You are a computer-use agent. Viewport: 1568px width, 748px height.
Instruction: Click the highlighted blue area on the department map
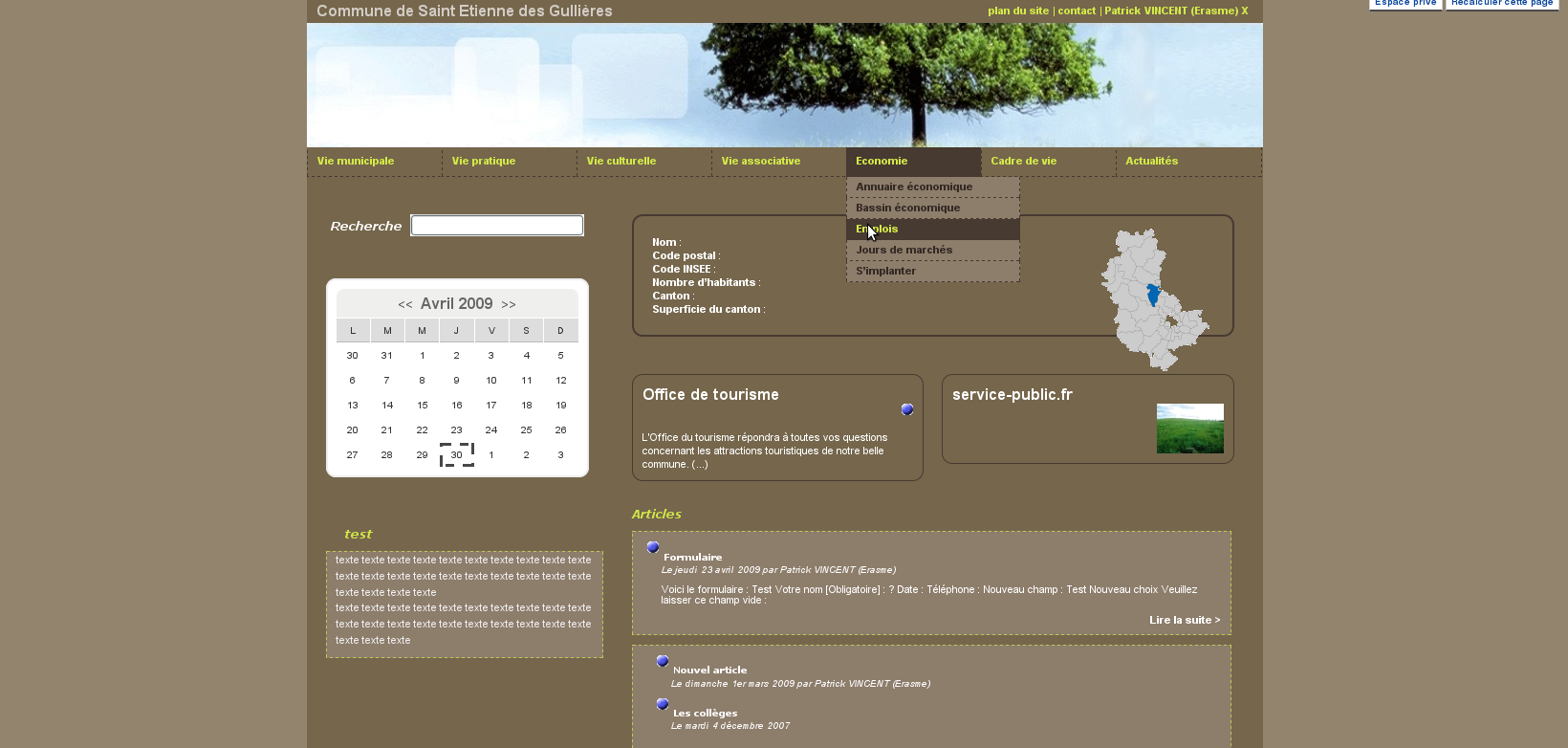point(1153,295)
